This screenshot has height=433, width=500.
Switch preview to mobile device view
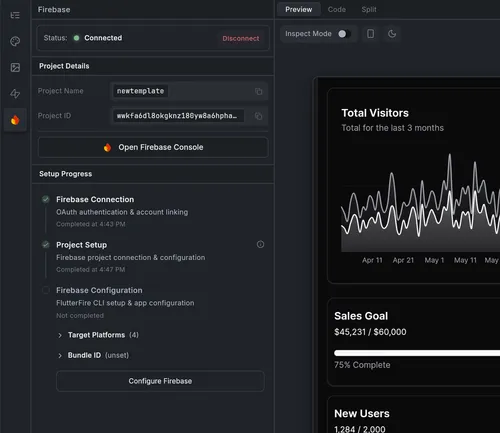pos(370,34)
